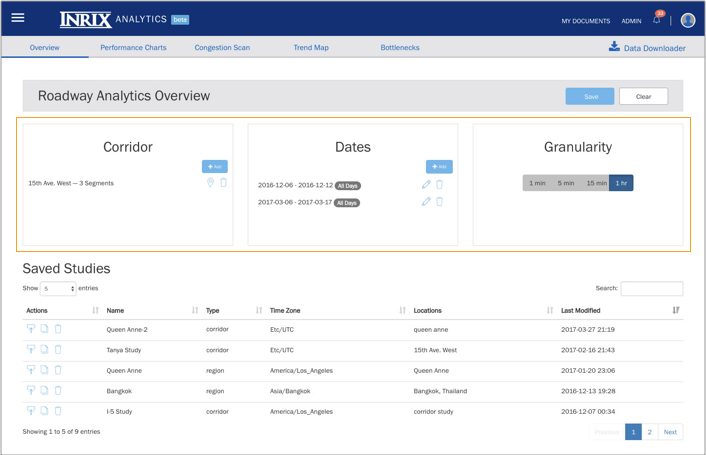Click the Previous page button
Screen dimensions: 706x455
click(x=607, y=432)
